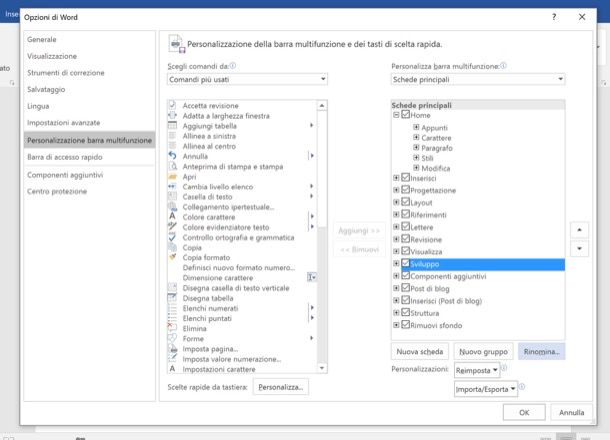Collapse the Home tree node

tap(396, 115)
